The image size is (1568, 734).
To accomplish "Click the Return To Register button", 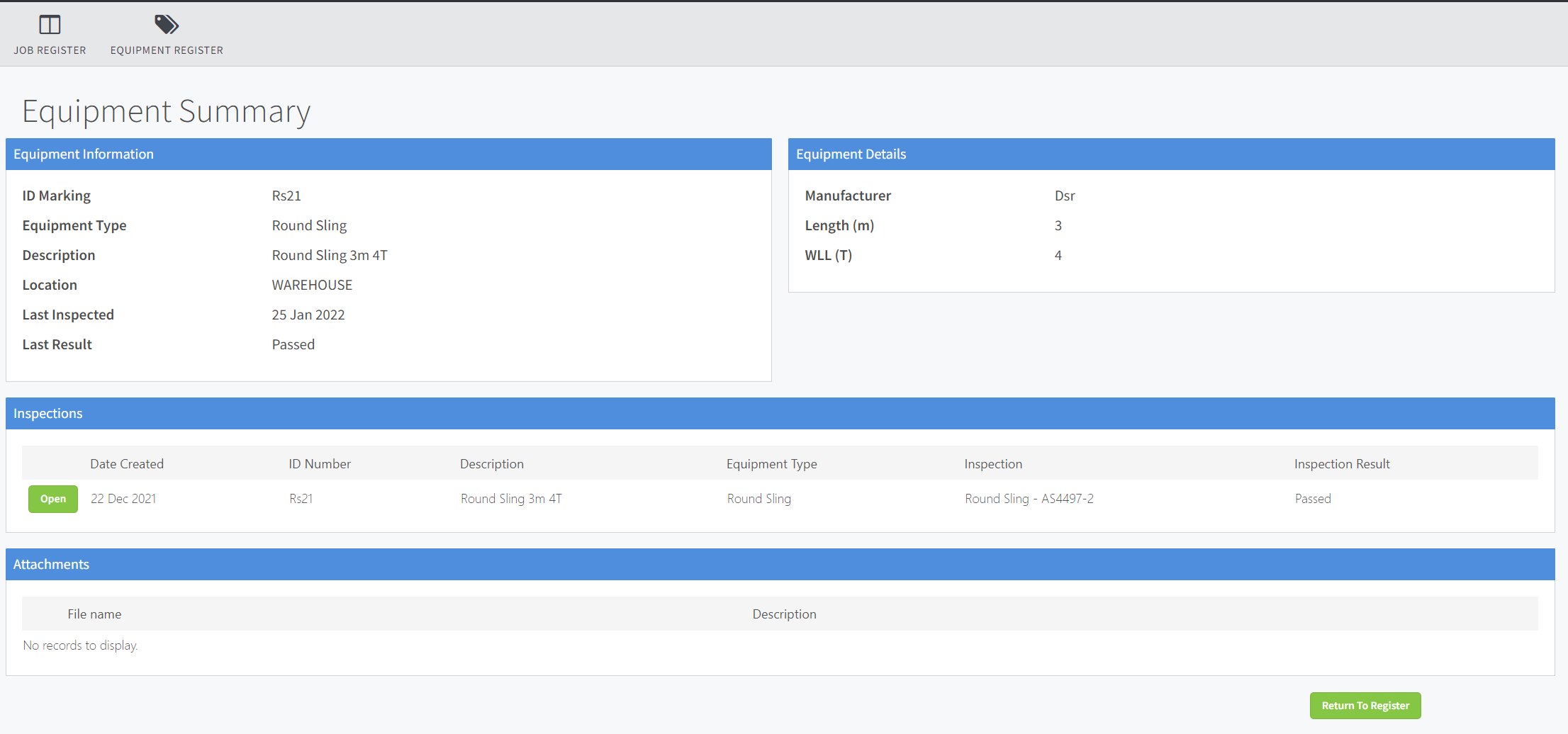I will tap(1365, 706).
